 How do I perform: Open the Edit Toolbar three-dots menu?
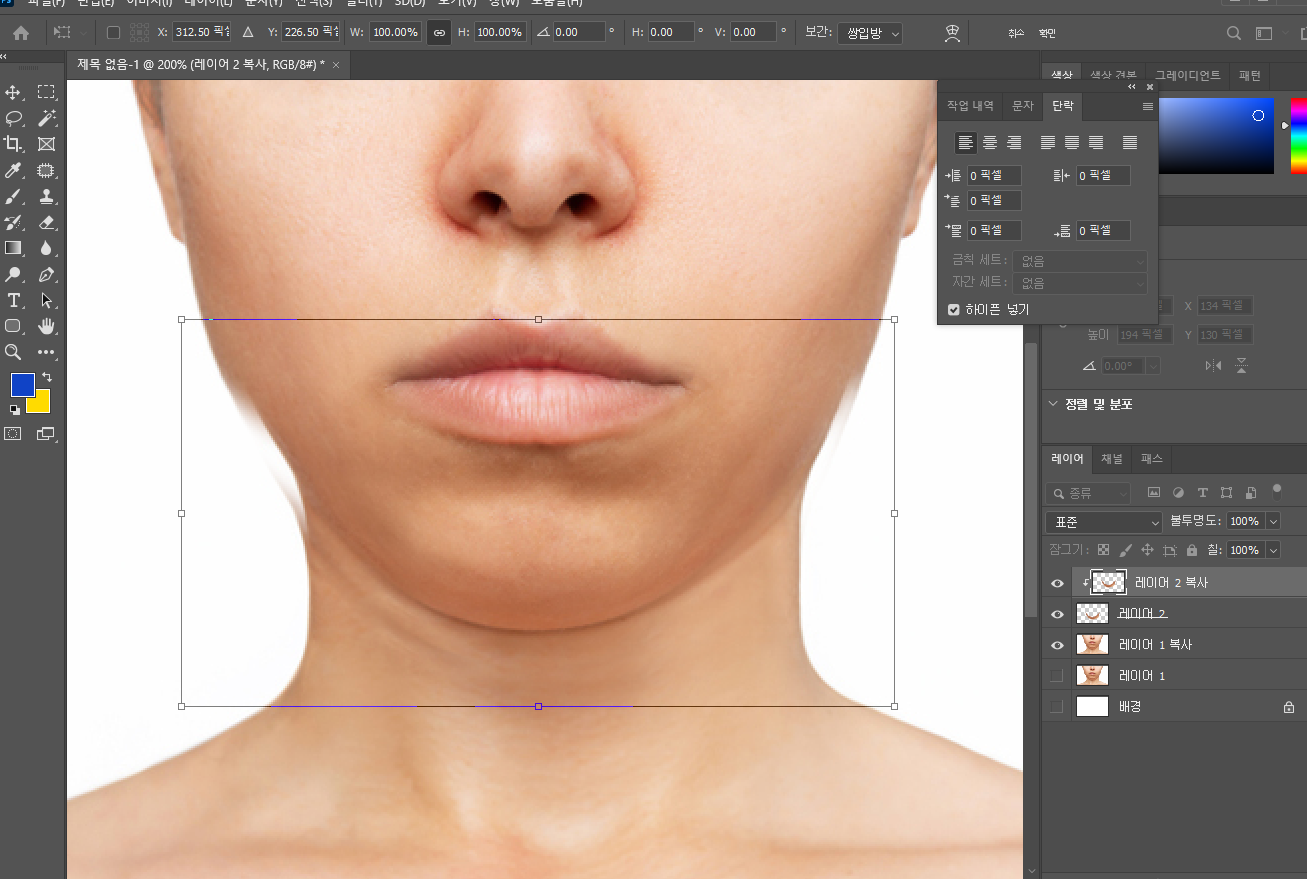pos(46,352)
